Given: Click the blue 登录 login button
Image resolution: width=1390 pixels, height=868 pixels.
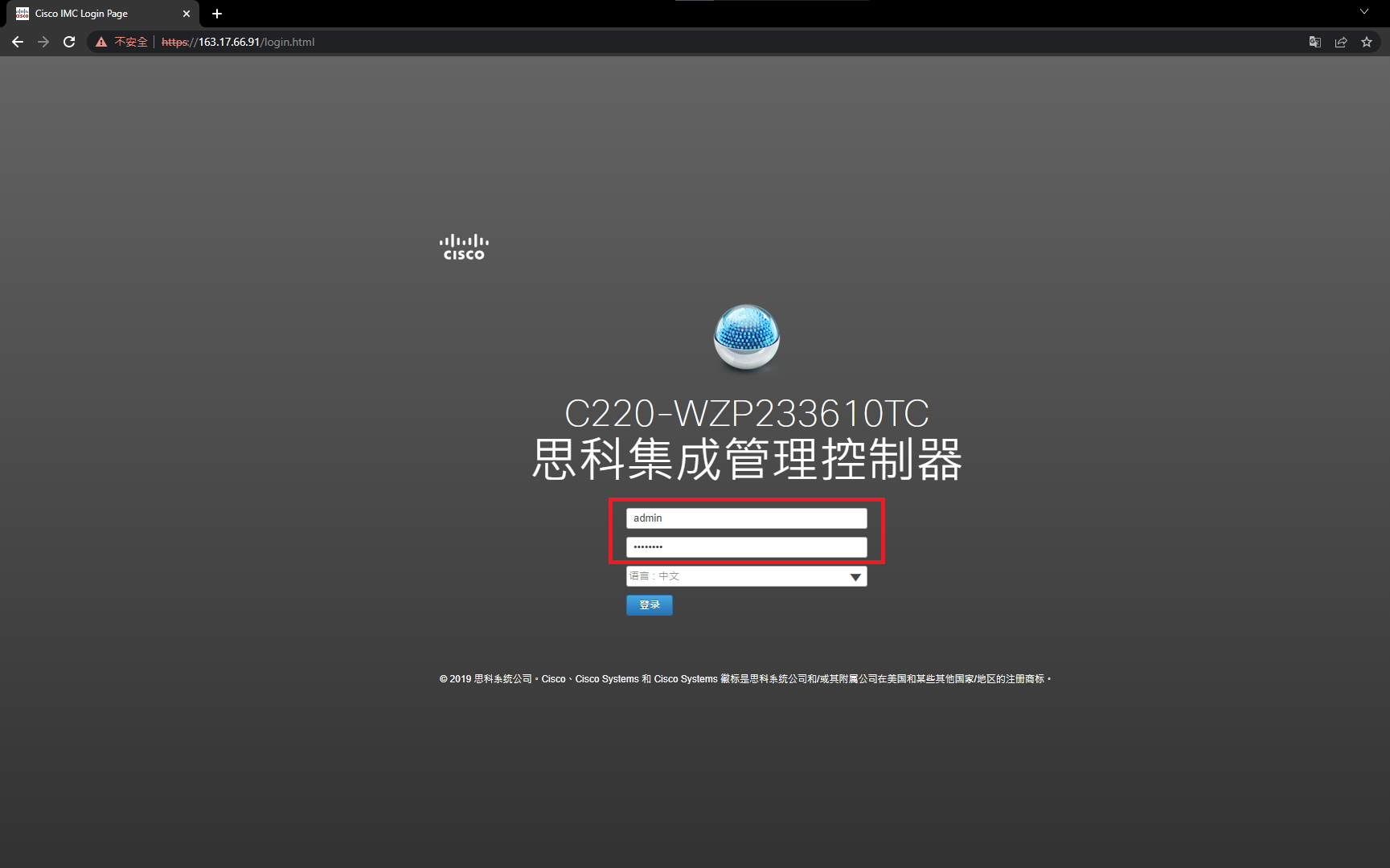Looking at the screenshot, I should (650, 605).
